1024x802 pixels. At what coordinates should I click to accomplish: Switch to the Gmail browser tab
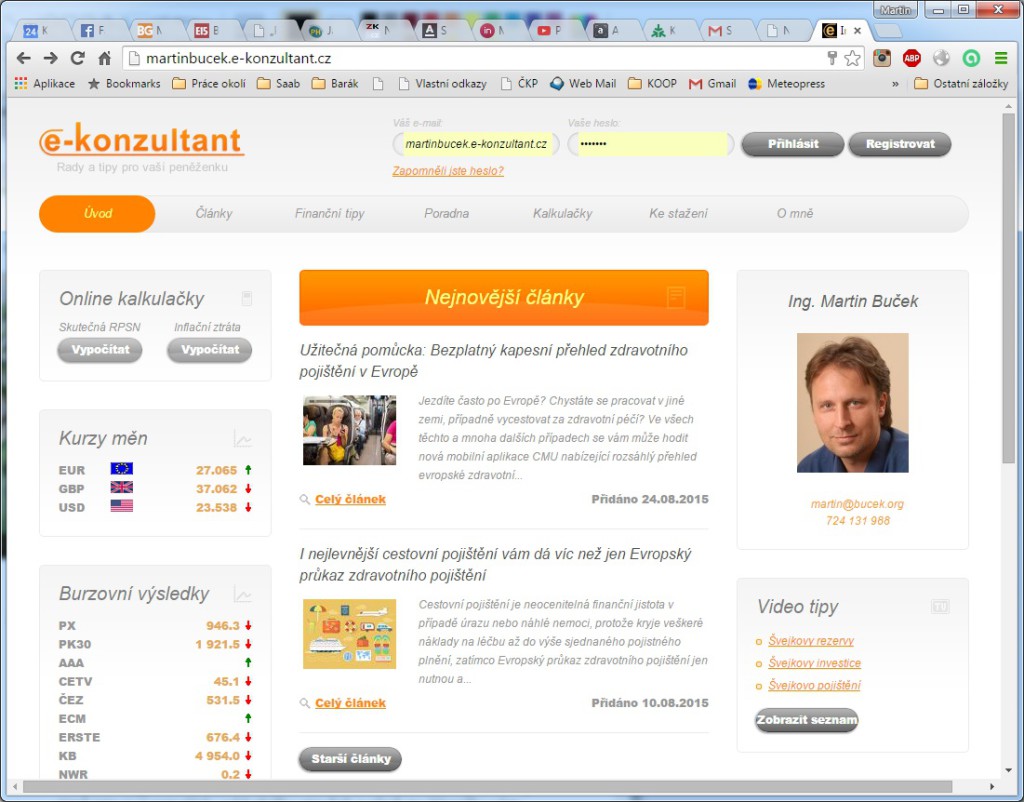724,30
